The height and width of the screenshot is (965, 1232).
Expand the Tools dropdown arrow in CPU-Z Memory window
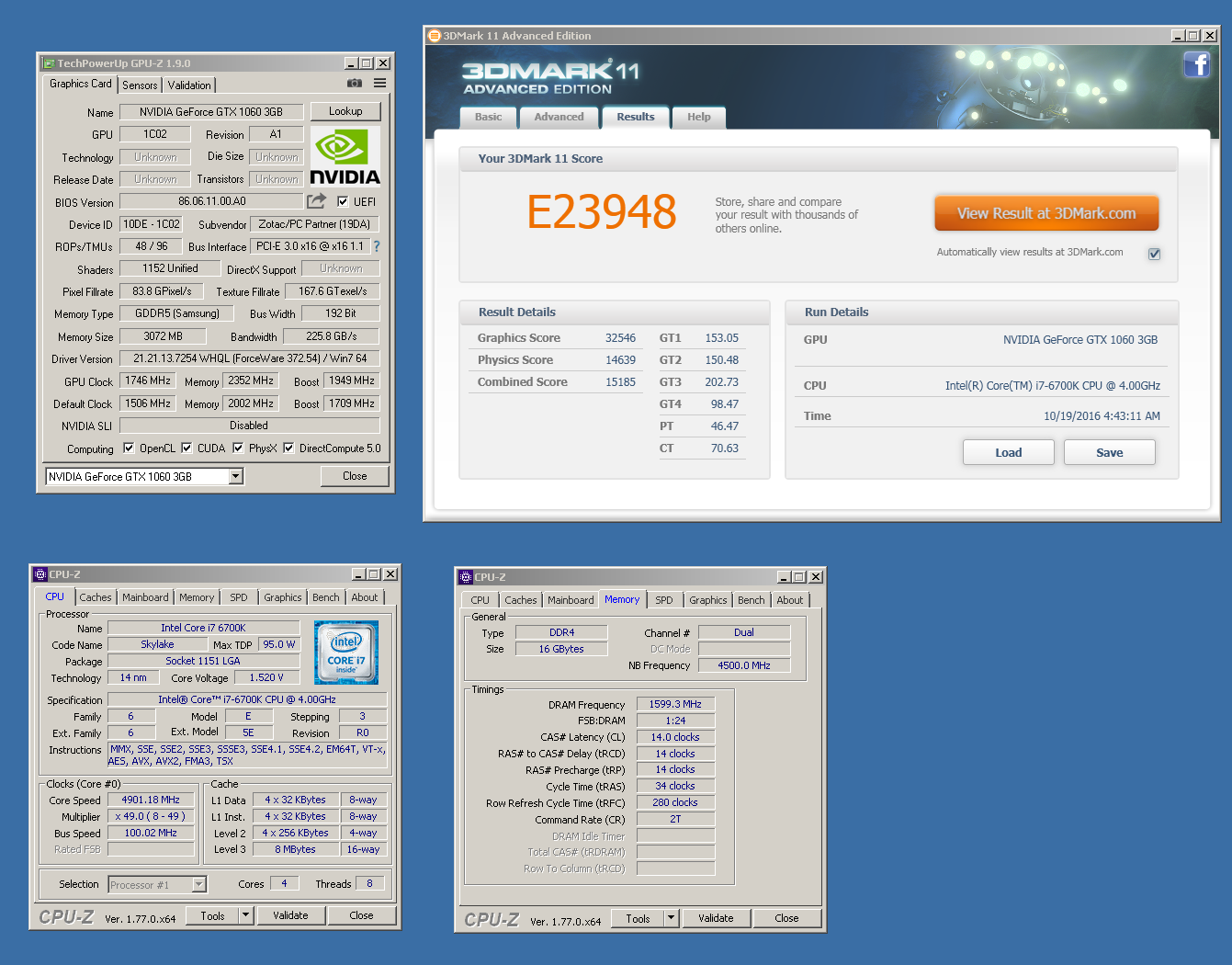pos(671,918)
